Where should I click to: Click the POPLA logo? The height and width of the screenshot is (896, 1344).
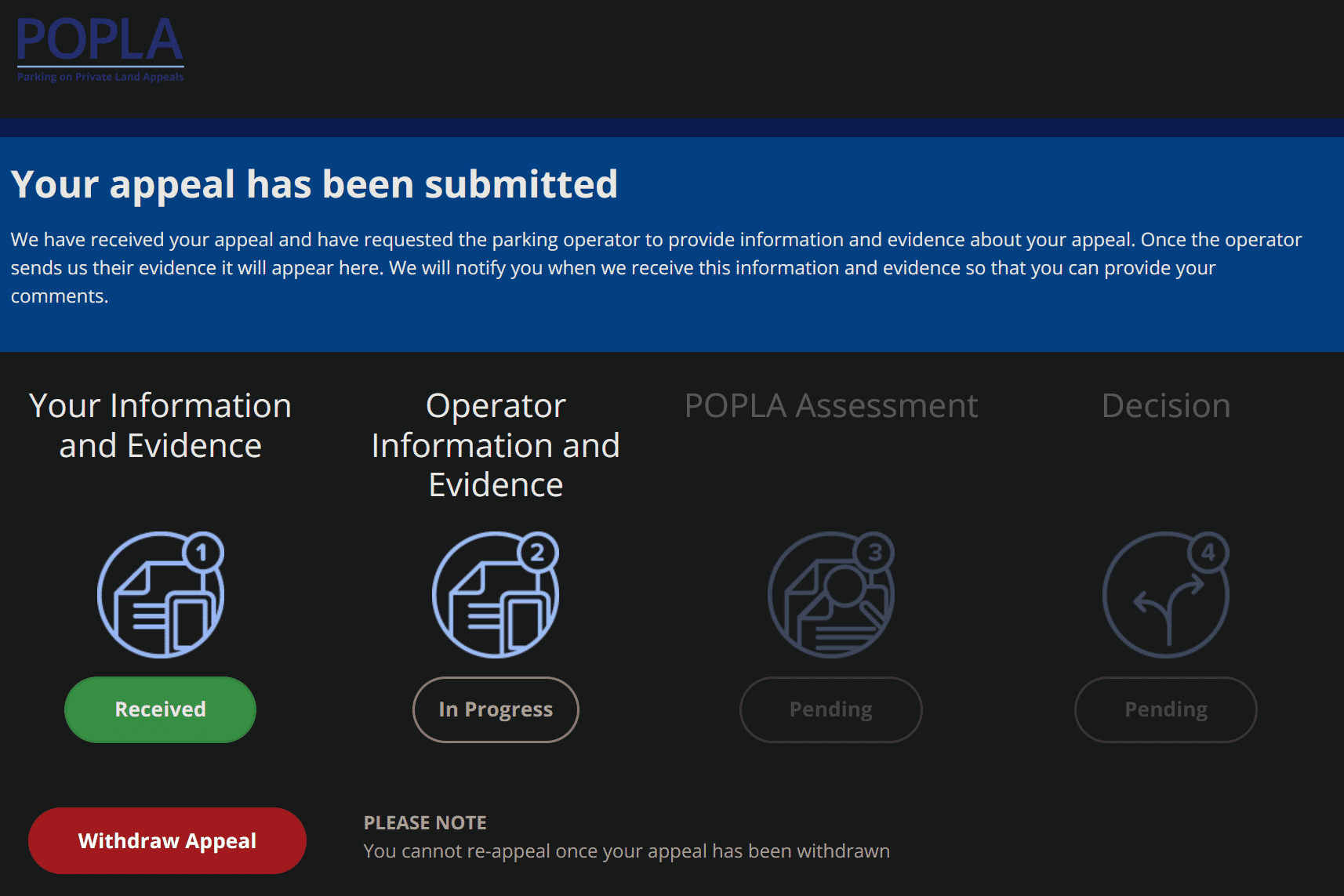pos(100,49)
